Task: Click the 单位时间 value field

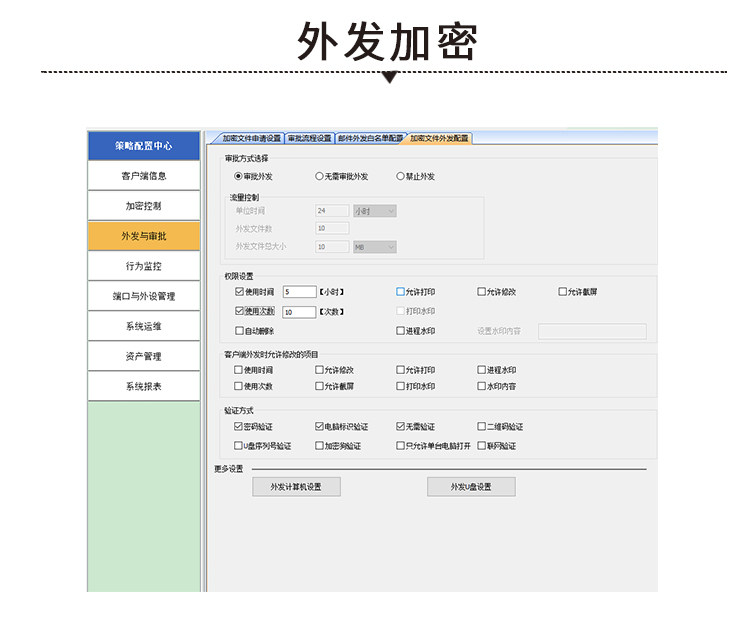Action: coord(332,211)
